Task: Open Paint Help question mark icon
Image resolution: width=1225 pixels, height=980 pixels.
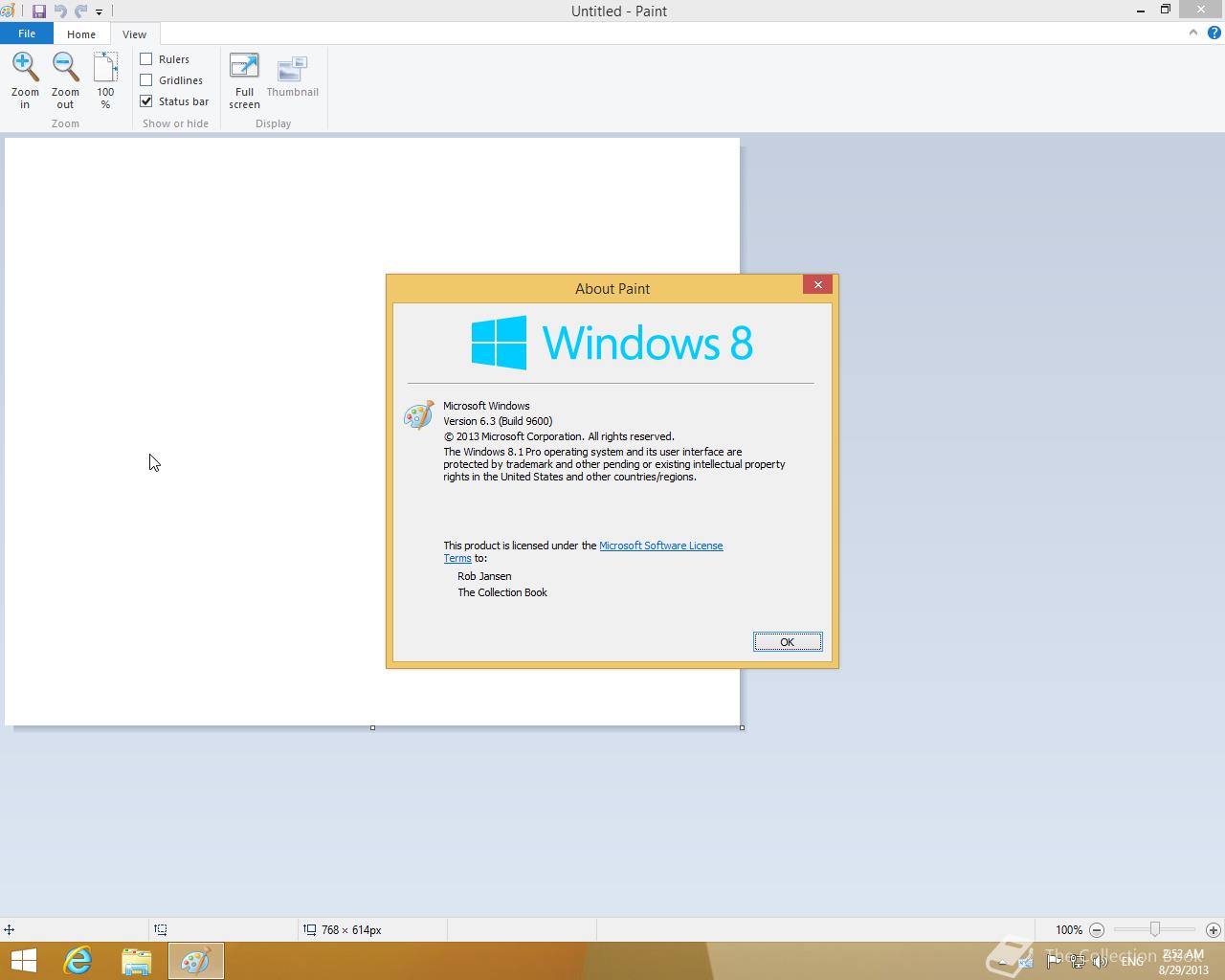Action: [x=1214, y=33]
